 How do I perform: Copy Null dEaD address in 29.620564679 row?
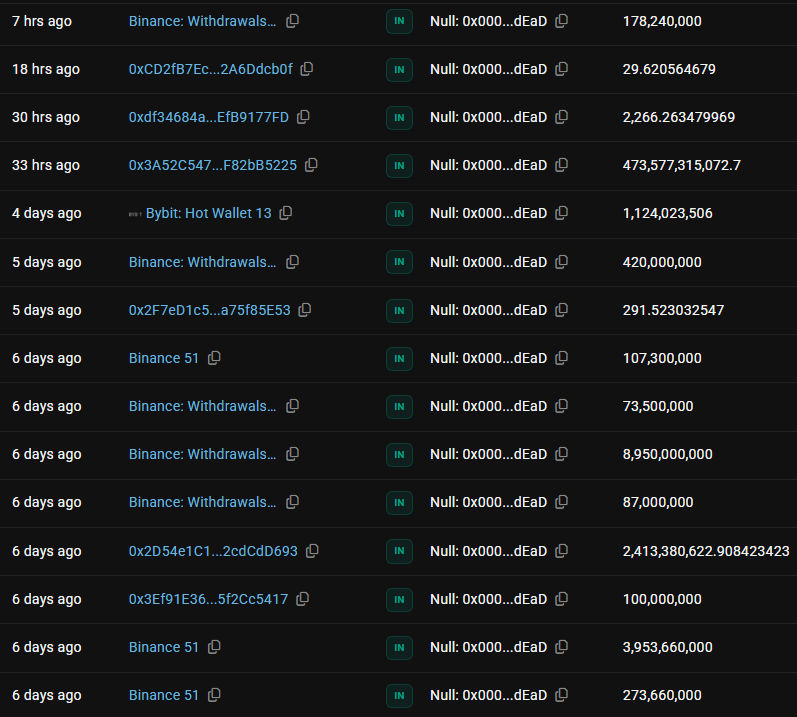tap(561, 69)
